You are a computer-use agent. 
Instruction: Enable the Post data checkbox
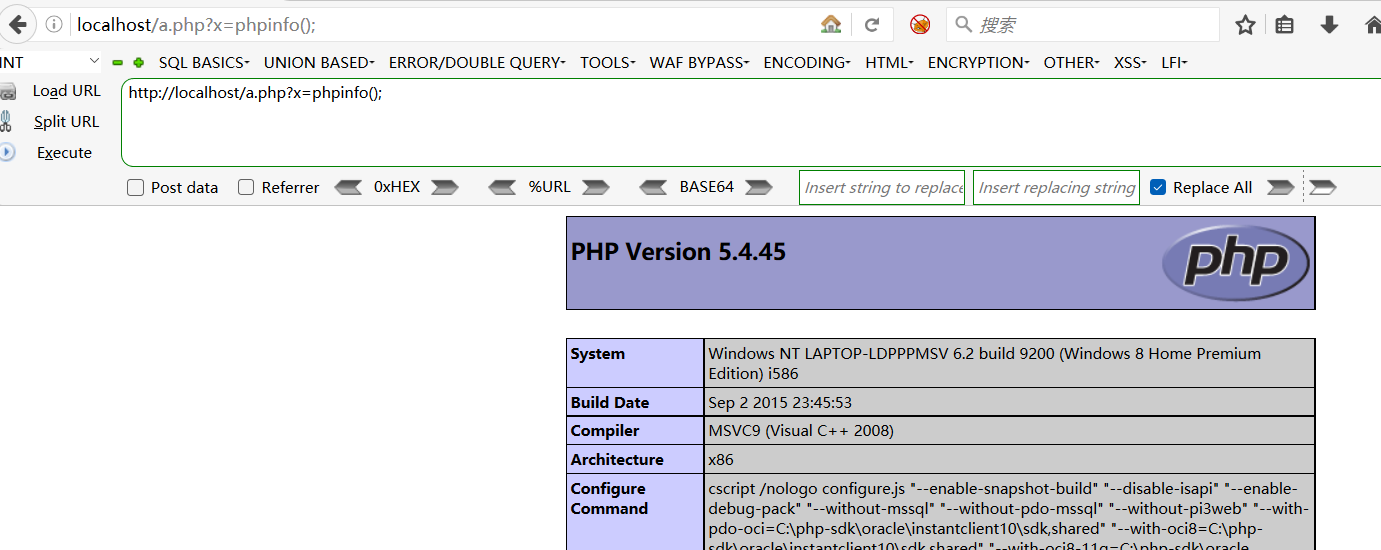click(x=136, y=188)
